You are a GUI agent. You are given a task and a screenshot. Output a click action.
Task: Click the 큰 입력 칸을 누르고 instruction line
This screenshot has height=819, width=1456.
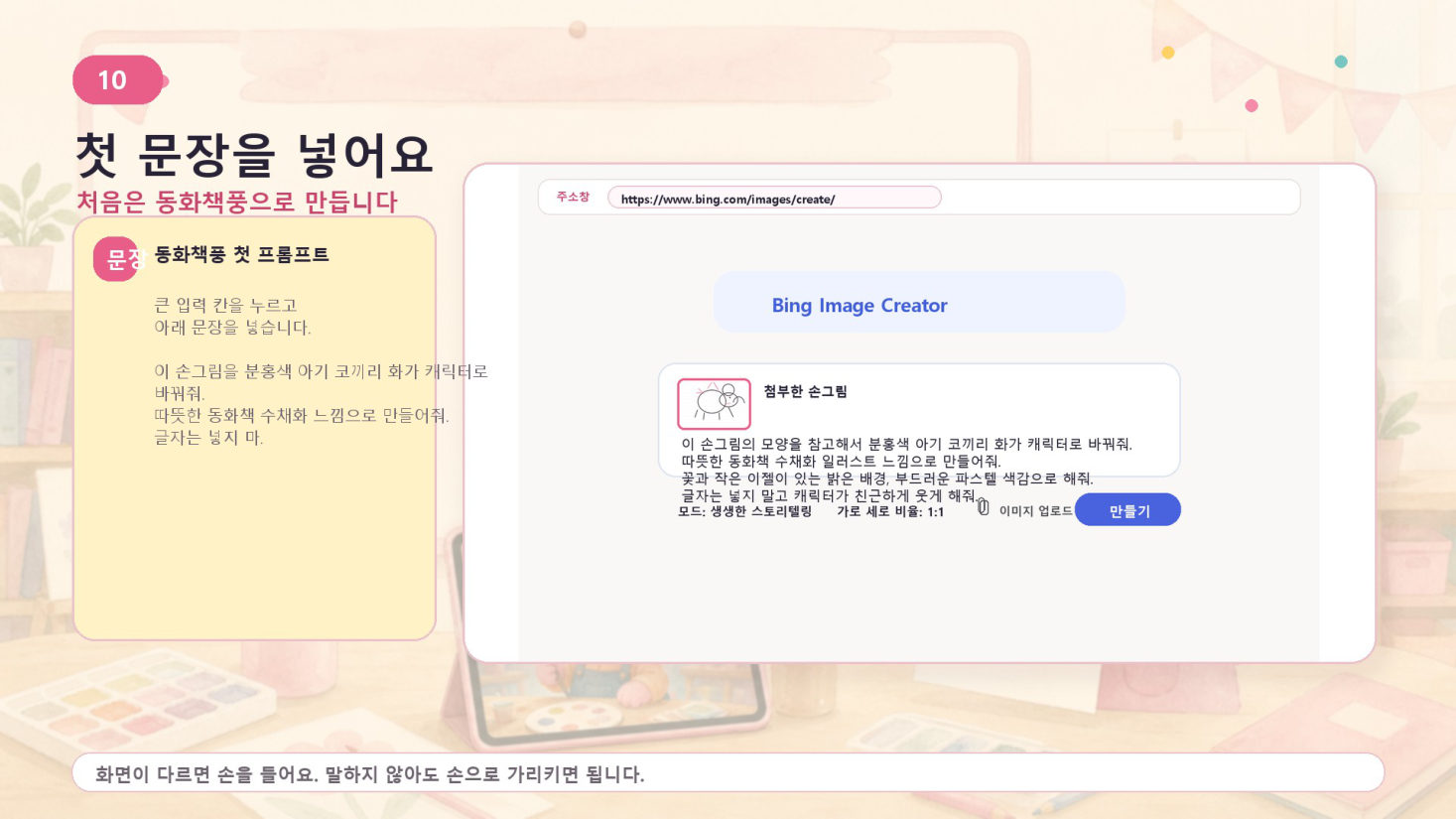pyautogui.click(x=225, y=305)
